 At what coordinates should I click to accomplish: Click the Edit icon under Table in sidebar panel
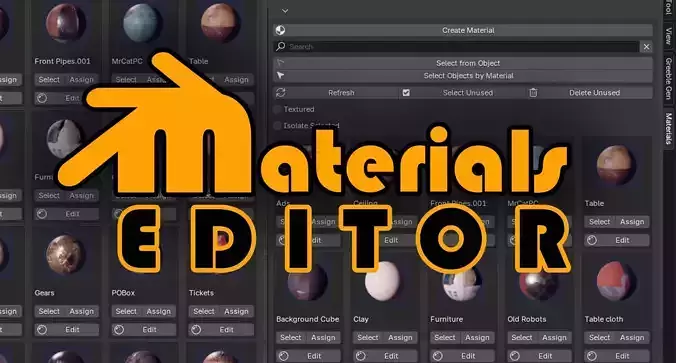(x=592, y=240)
